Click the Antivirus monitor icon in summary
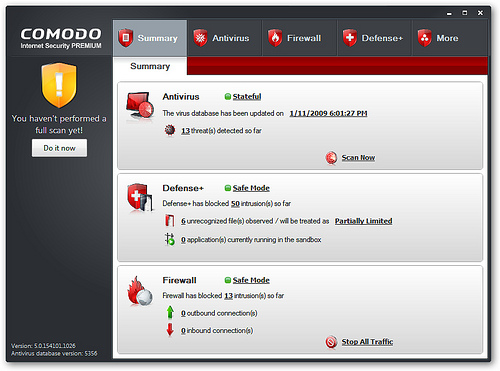This screenshot has height=371, width=500. coord(140,106)
